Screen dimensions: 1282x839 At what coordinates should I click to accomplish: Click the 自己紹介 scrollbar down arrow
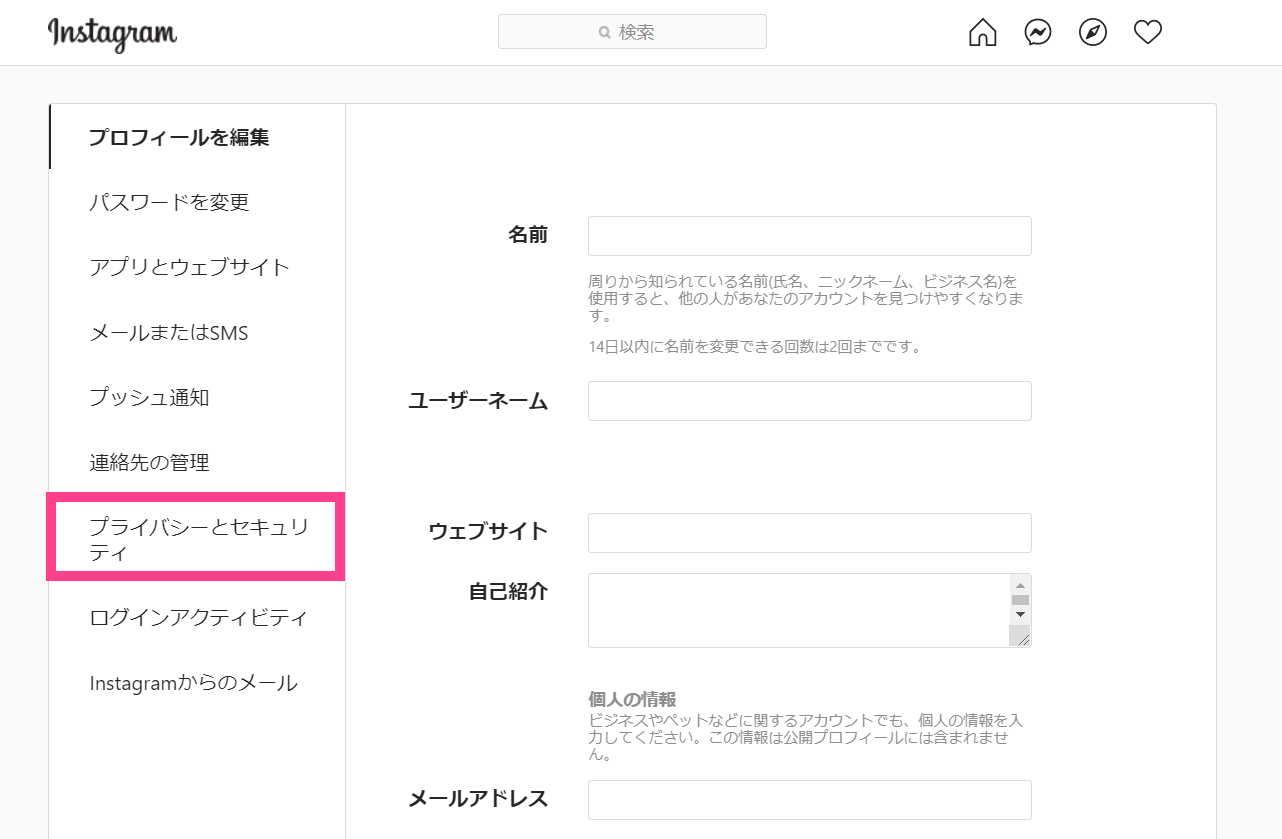[1020, 614]
